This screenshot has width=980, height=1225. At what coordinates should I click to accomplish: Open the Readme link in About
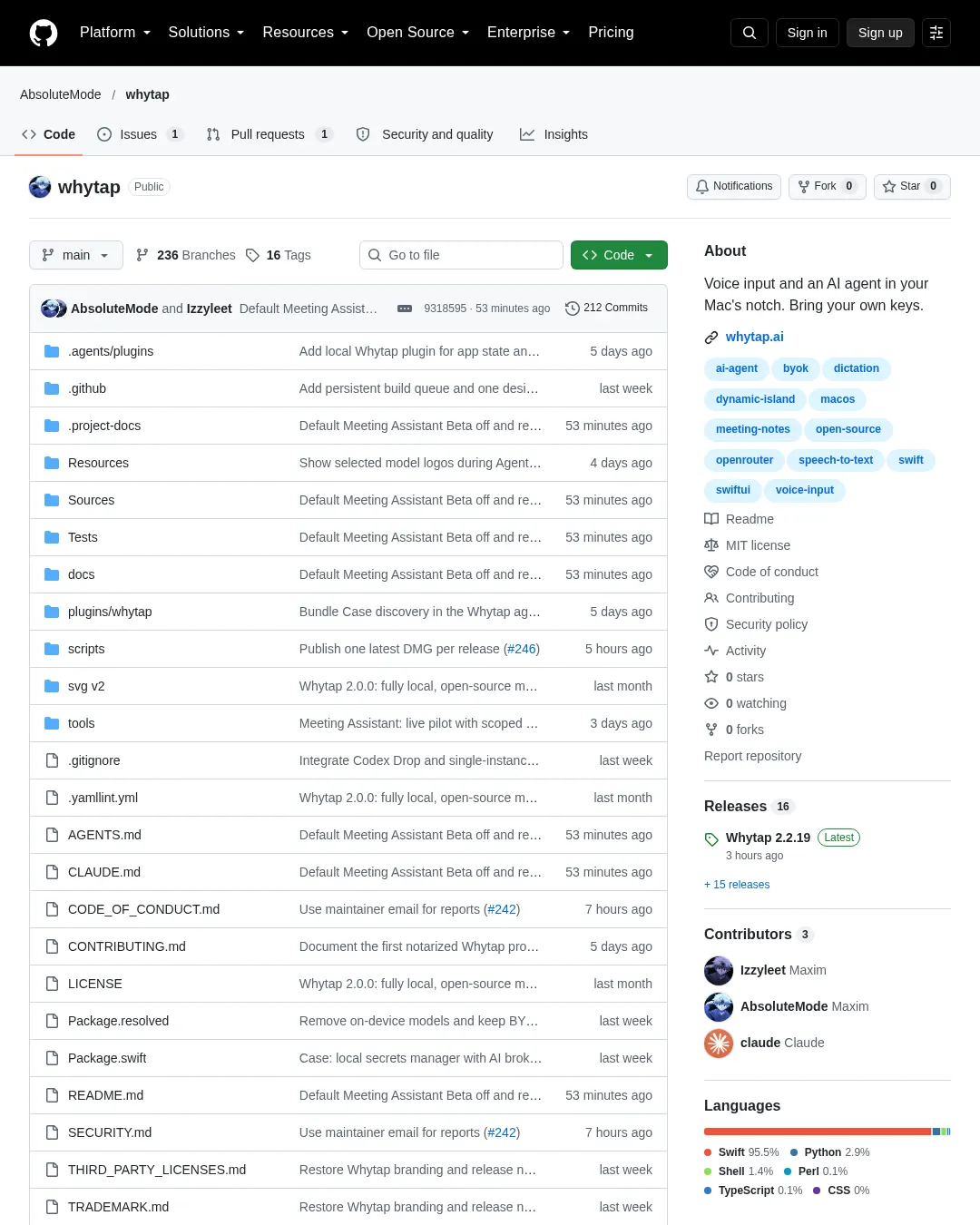tap(740, 519)
